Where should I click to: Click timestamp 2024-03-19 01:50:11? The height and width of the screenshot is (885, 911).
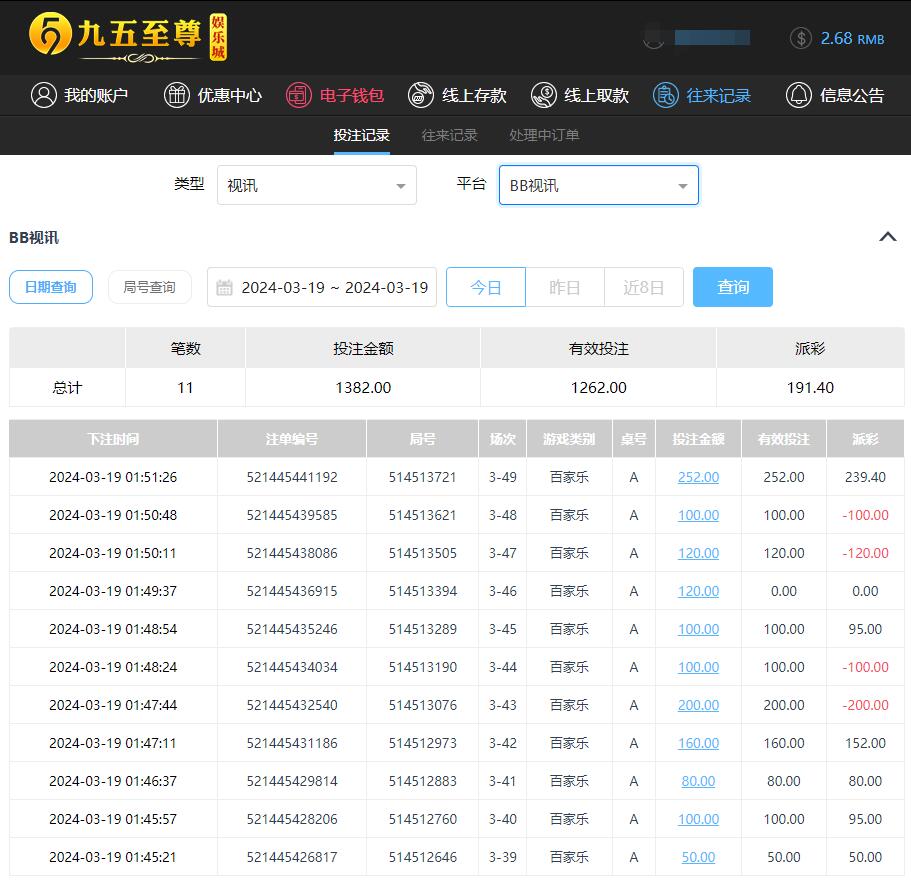(x=113, y=553)
